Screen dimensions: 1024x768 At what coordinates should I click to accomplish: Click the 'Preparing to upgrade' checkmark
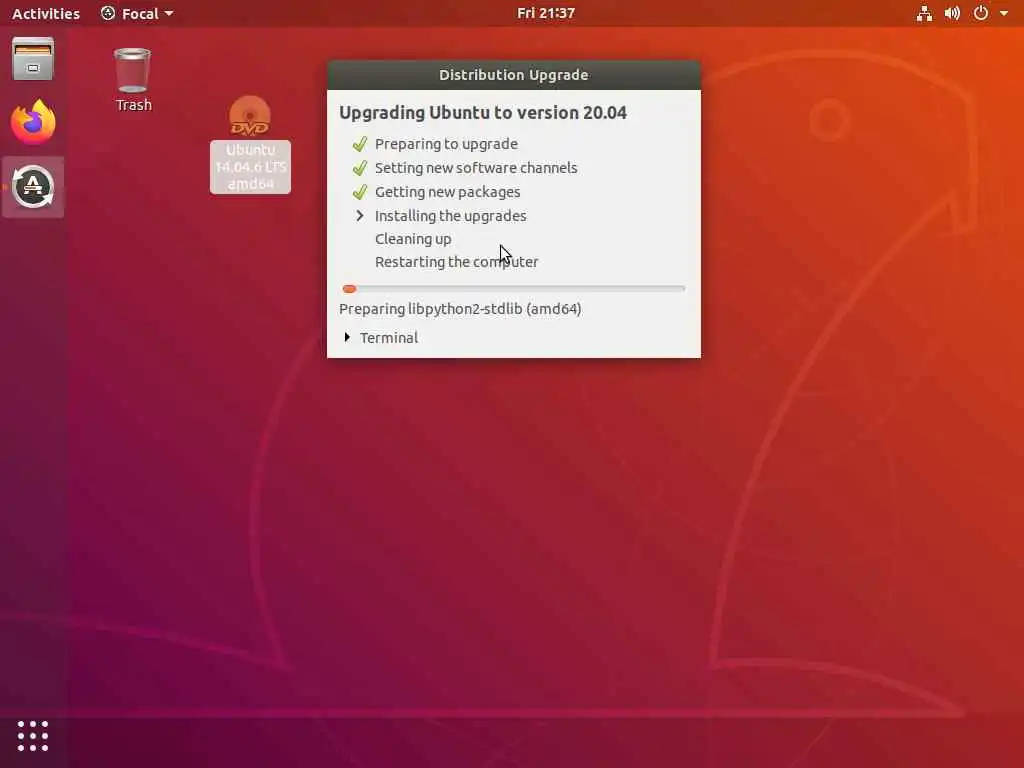click(359, 144)
